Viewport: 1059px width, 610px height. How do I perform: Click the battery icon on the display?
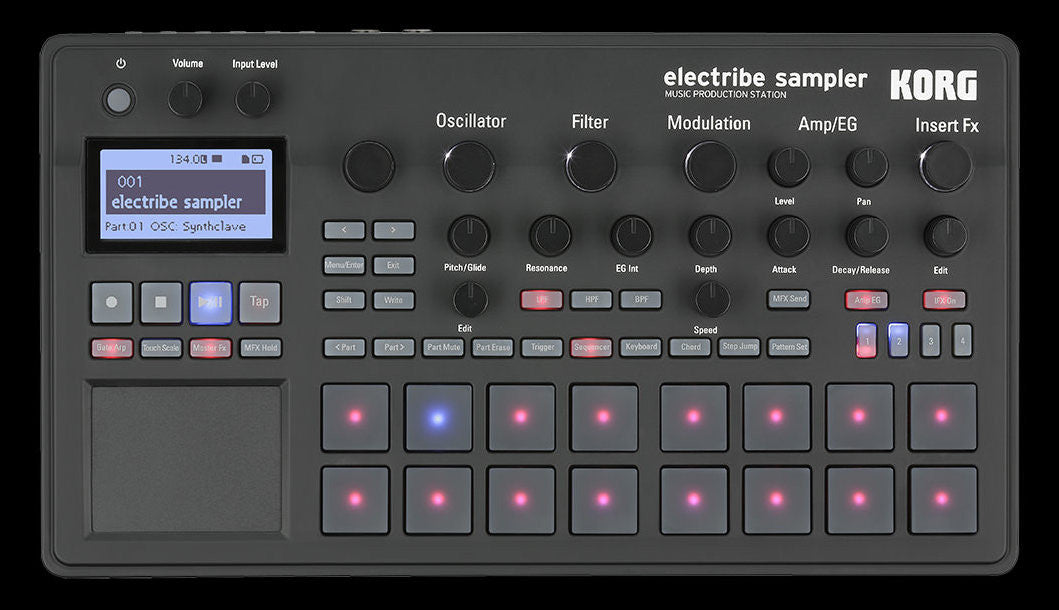point(258,159)
